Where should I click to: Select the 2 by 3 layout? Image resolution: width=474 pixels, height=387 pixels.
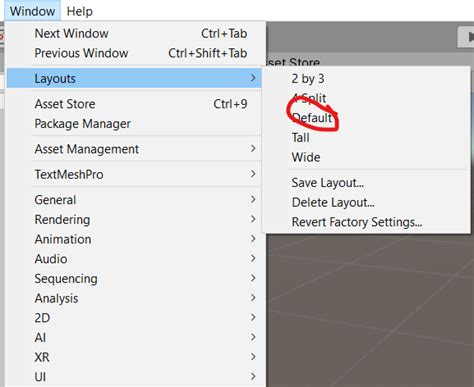[x=366, y=79]
